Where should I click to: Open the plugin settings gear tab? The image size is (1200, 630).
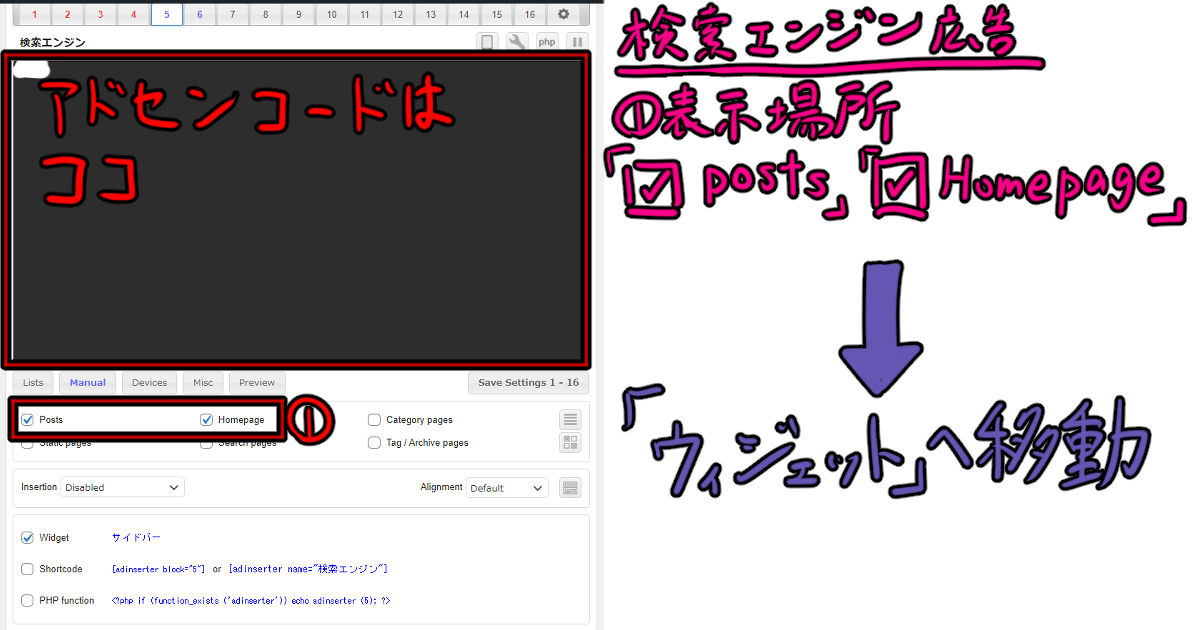tap(561, 14)
